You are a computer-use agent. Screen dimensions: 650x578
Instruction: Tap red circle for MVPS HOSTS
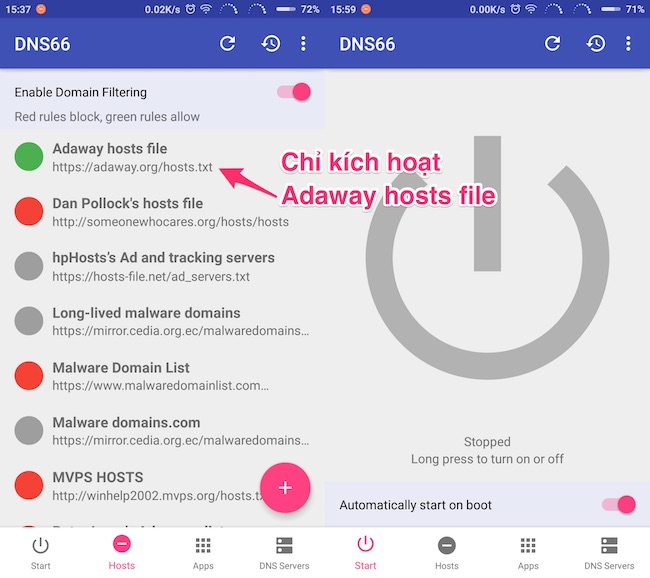click(29, 485)
